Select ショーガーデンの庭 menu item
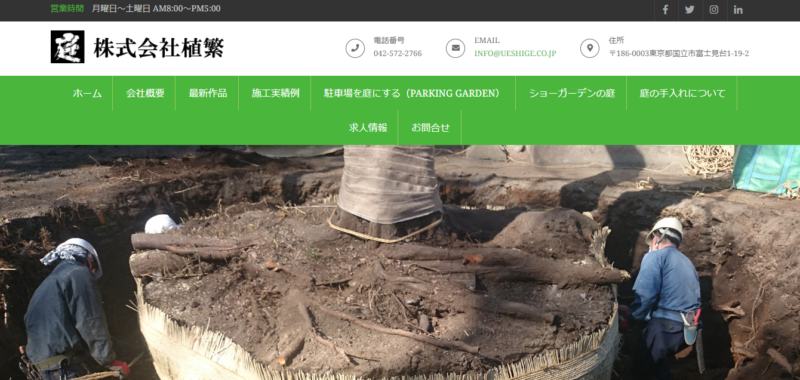The width and height of the screenshot is (800, 380). (x=572, y=93)
